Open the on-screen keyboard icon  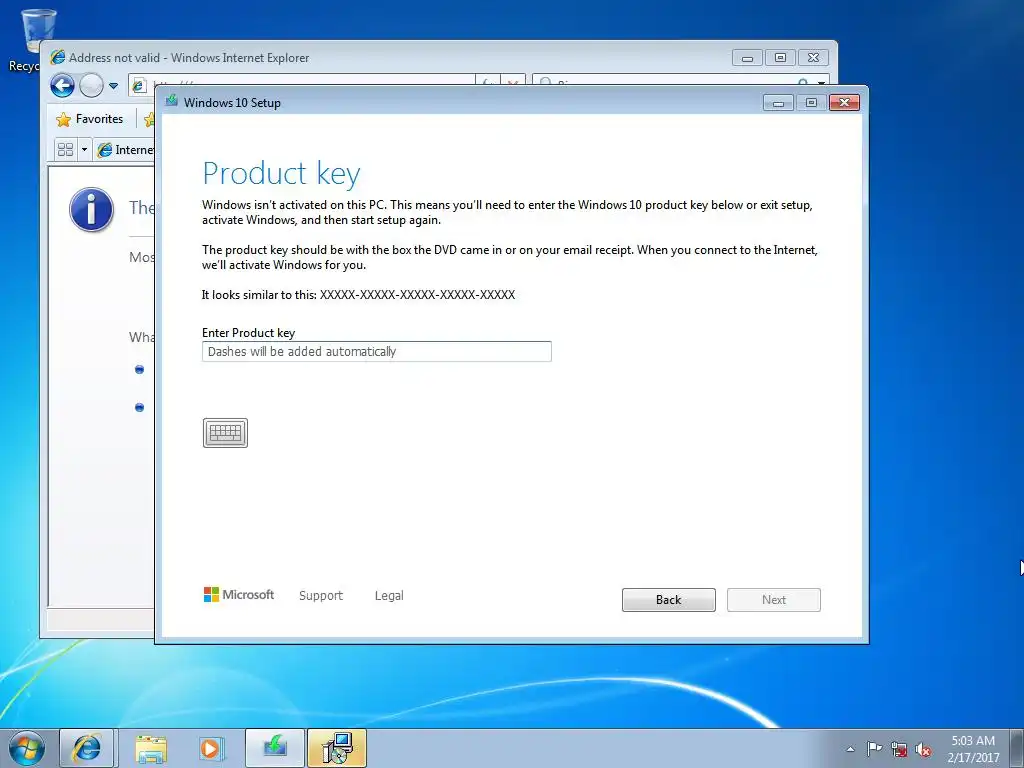tap(225, 433)
